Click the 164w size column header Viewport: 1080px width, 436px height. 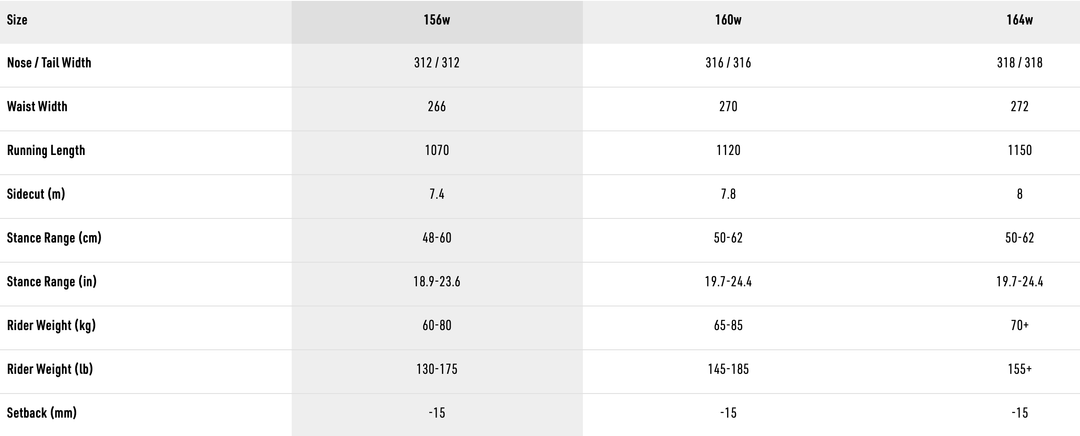click(1019, 20)
